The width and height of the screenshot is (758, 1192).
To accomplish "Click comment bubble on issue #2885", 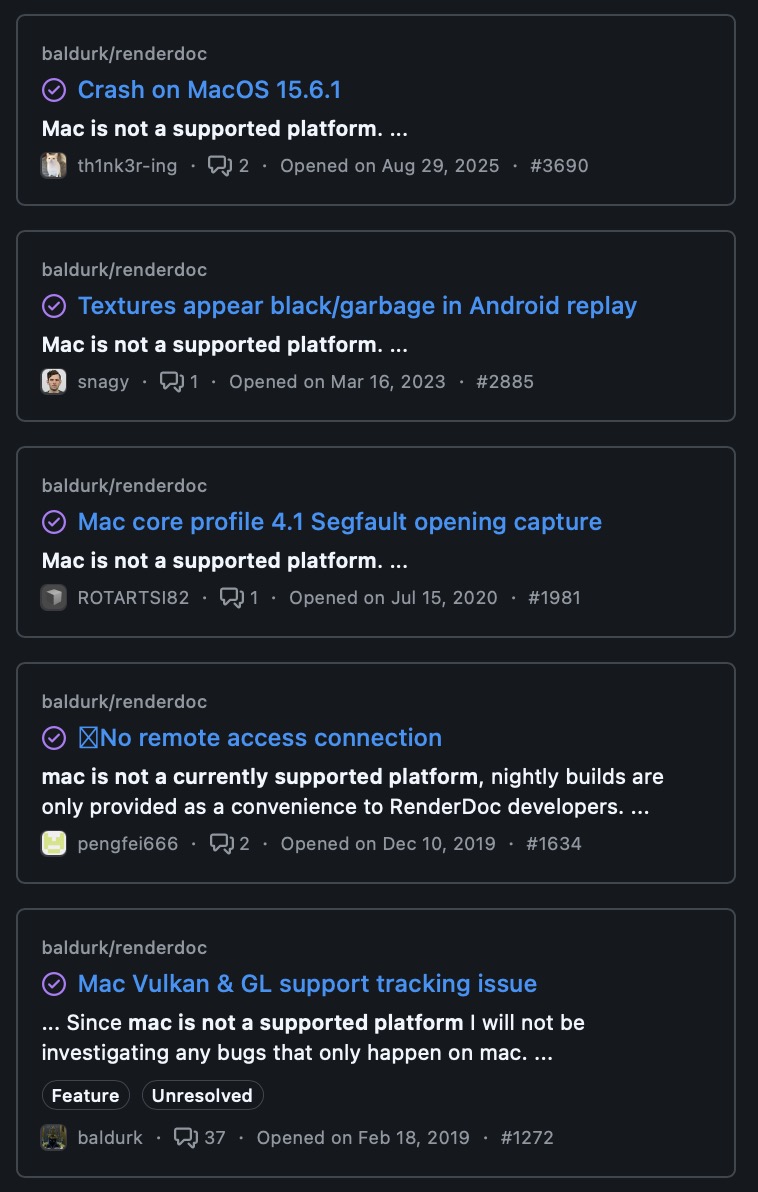I will (172, 382).
